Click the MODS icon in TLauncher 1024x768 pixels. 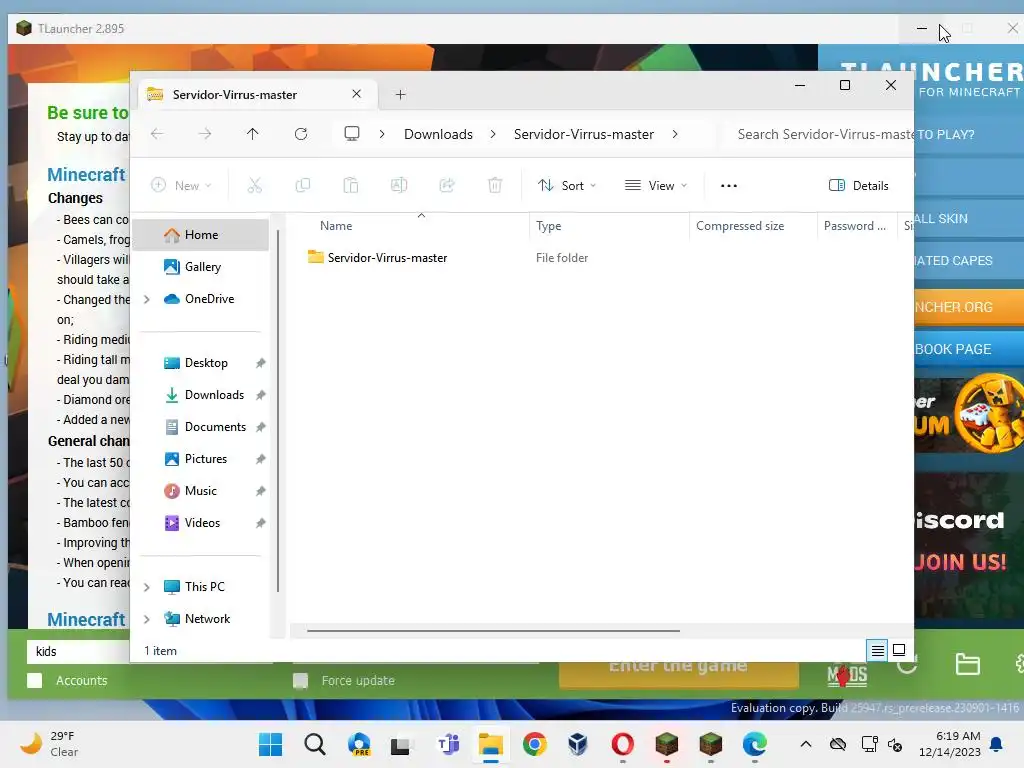pyautogui.click(x=847, y=675)
